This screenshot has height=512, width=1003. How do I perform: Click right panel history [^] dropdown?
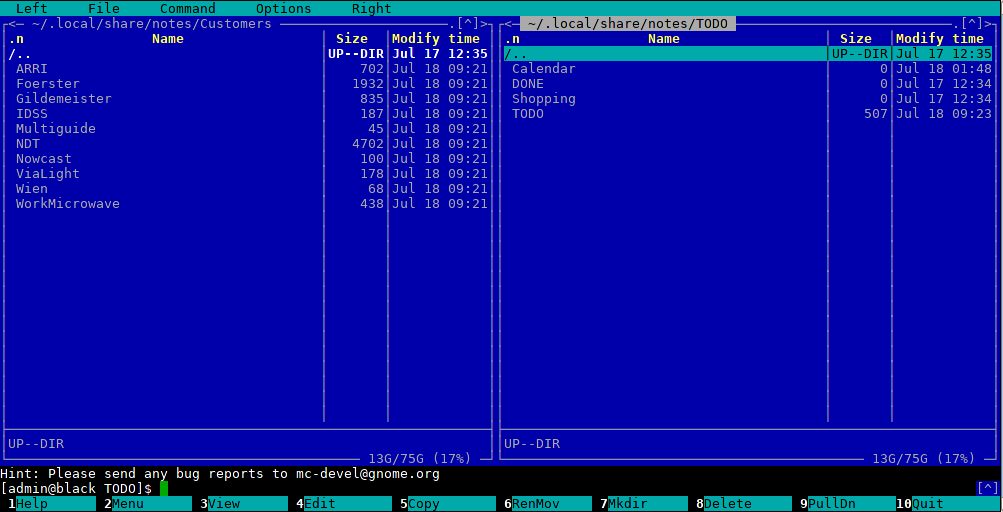tap(971, 23)
